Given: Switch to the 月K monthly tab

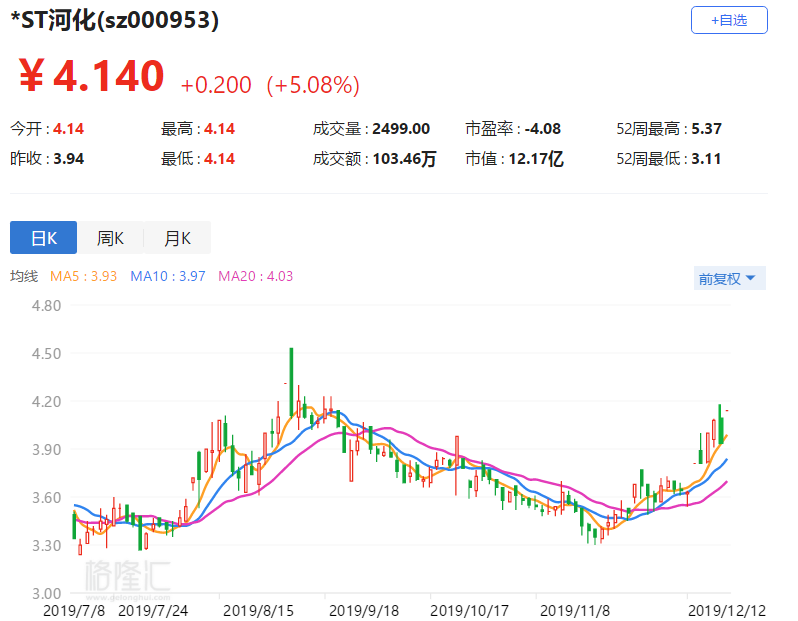Looking at the screenshot, I should click(177, 238).
